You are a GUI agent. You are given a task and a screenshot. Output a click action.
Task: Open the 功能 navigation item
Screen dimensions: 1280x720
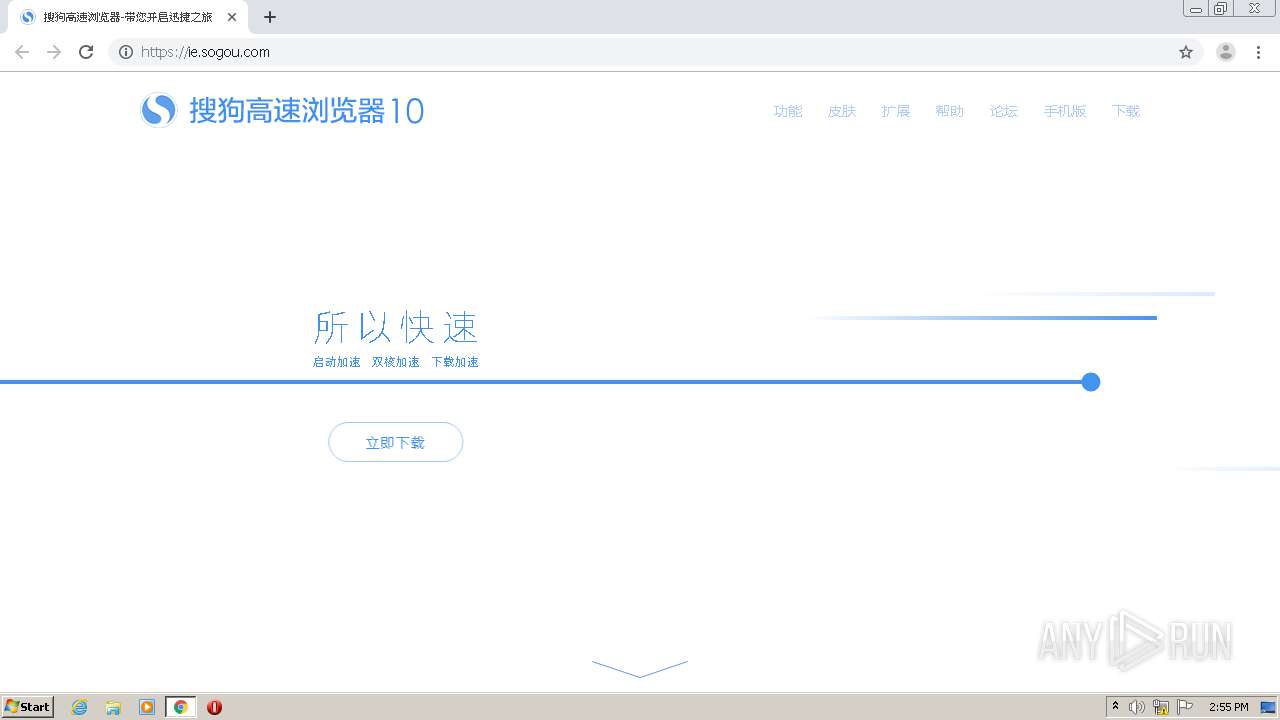788,111
